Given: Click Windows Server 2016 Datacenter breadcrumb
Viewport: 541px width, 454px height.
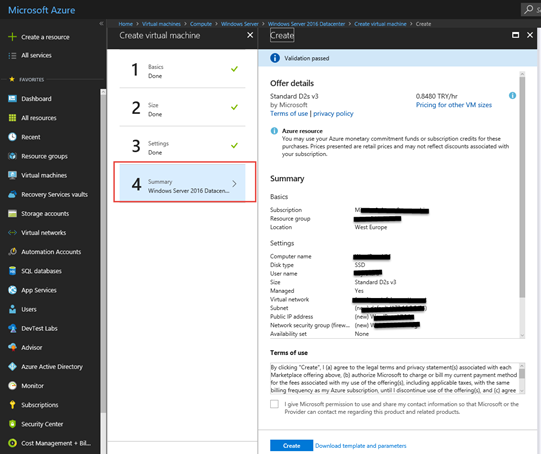Looking at the screenshot, I should [x=306, y=24].
